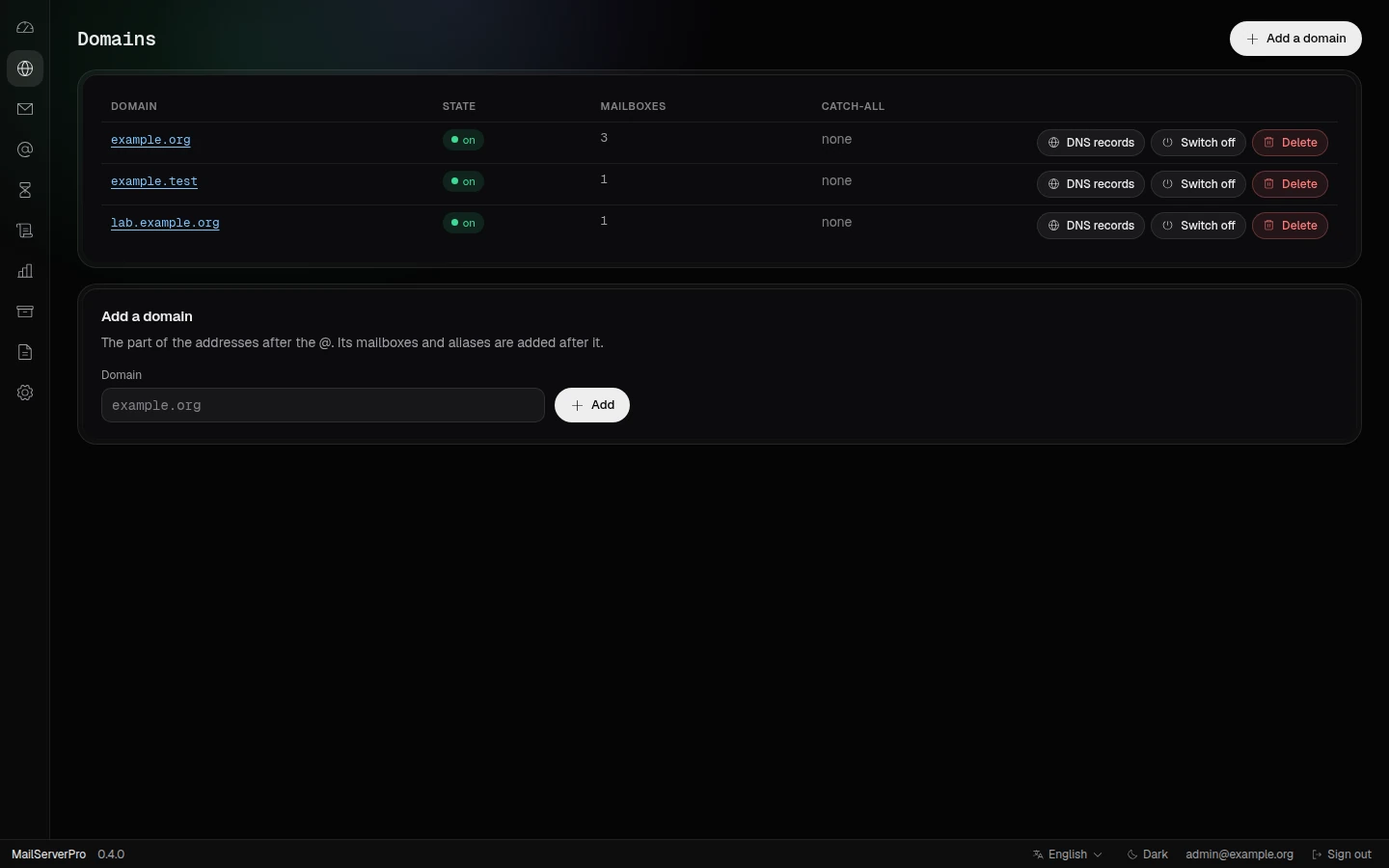Open the example.test domain link
The image size is (1389, 868).
pos(154,181)
